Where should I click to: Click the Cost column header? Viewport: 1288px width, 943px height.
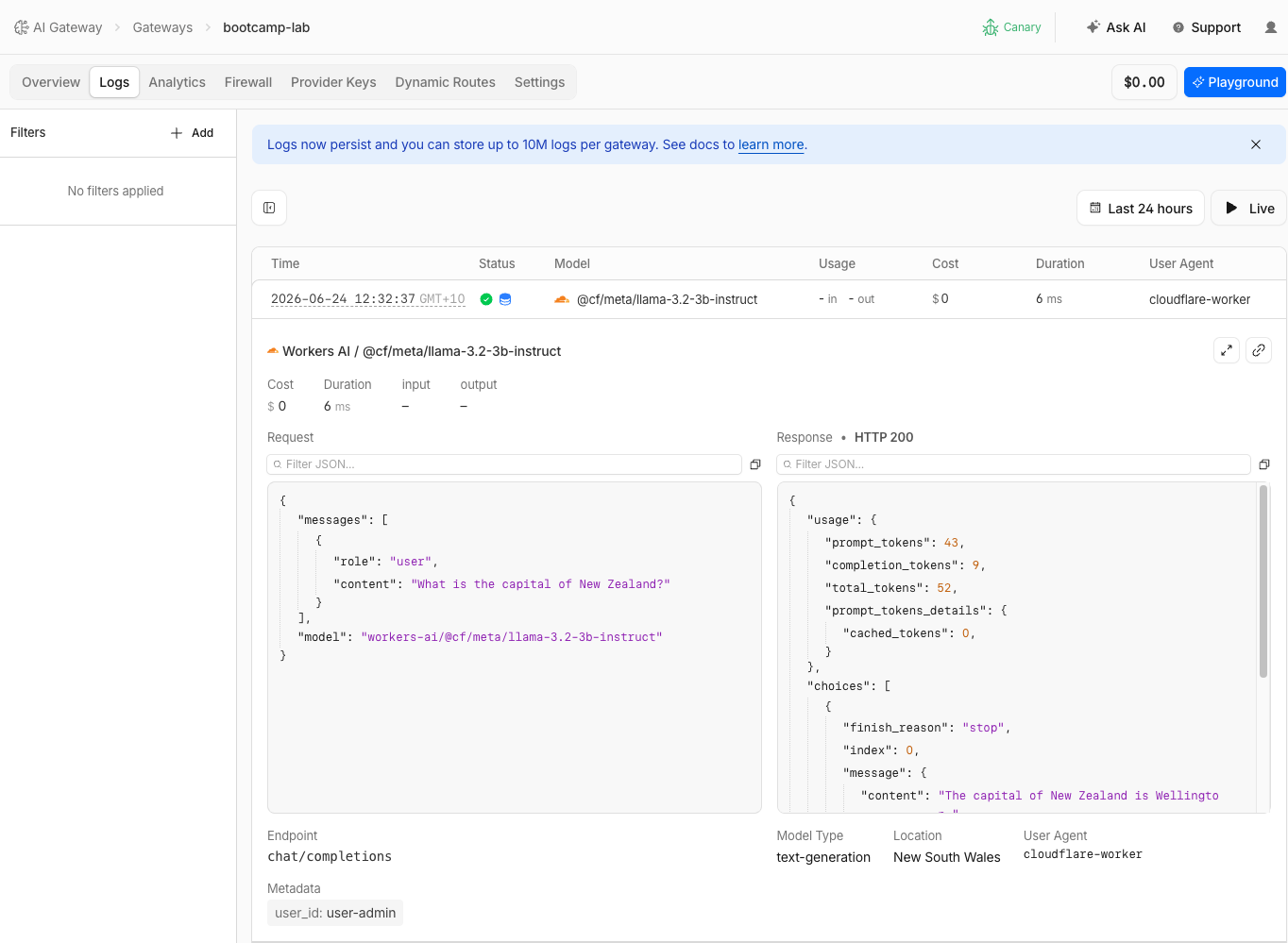coord(945,263)
